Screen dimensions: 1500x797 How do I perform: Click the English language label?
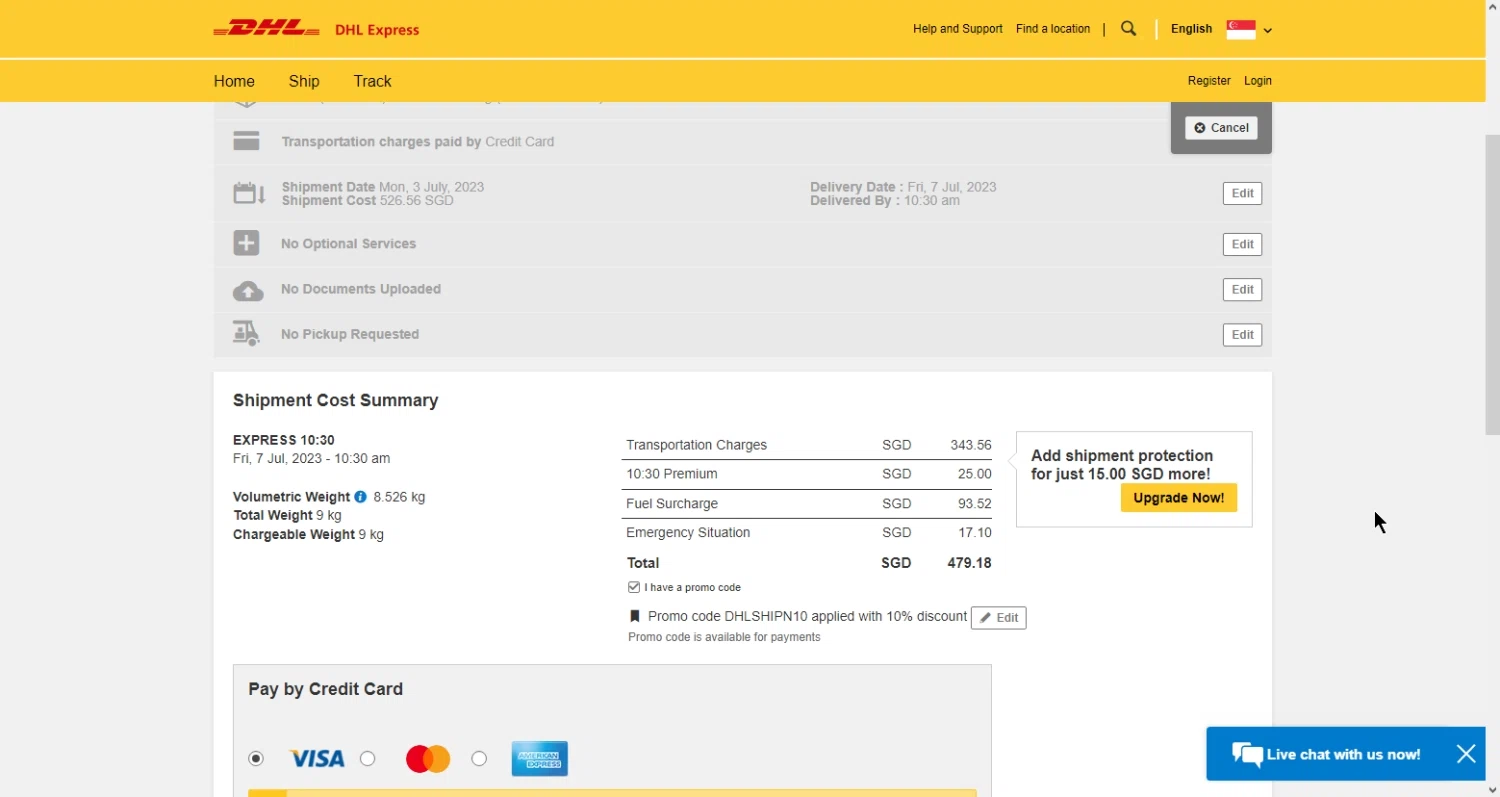(x=1191, y=29)
